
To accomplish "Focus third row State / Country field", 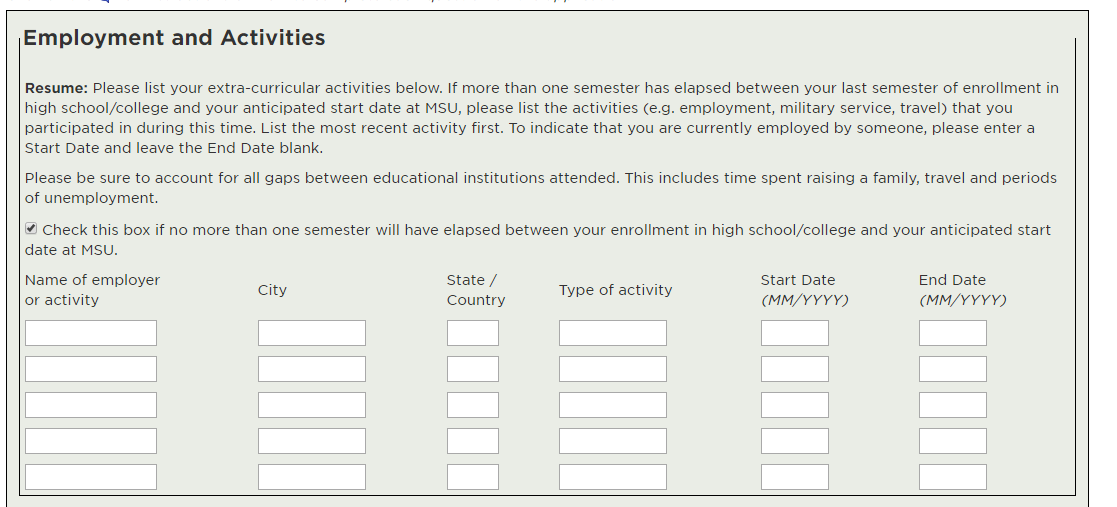I will point(473,405).
